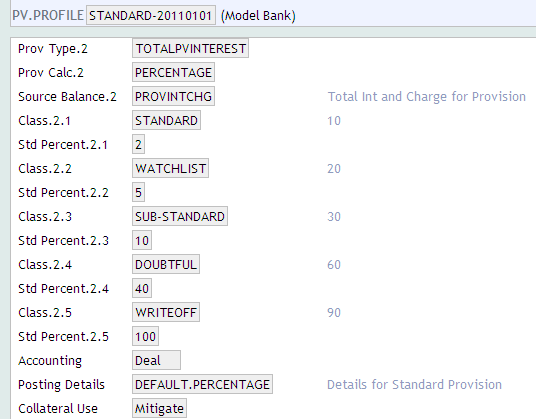
Task: Select the TOTALPVINTEREST Prov Type field
Action: 190,49
